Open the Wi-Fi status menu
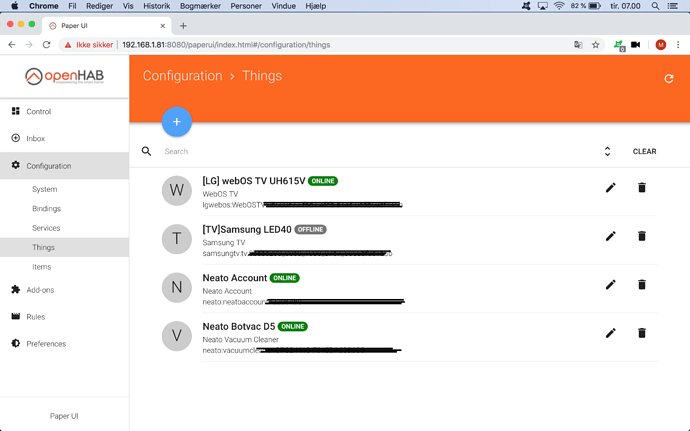The width and height of the screenshot is (690, 431). [559, 6]
